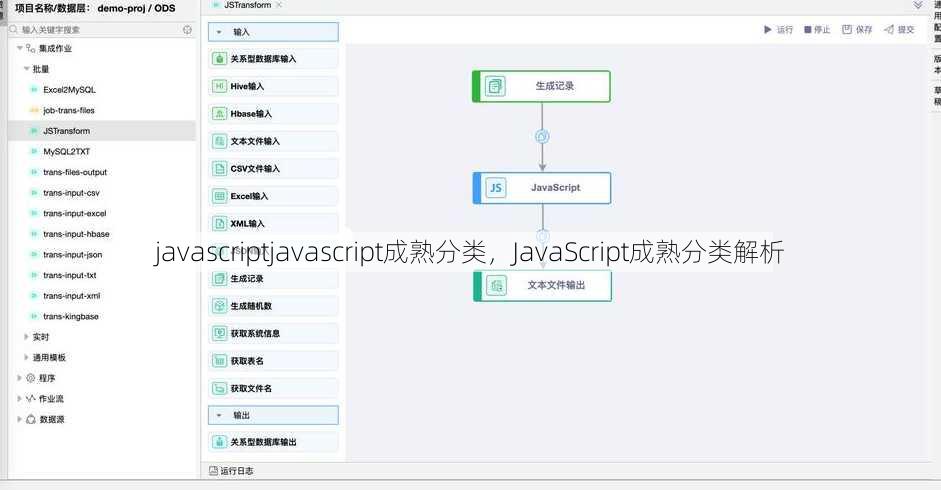Select the JavaScript node label on canvas
The image size is (941, 490).
(556, 187)
